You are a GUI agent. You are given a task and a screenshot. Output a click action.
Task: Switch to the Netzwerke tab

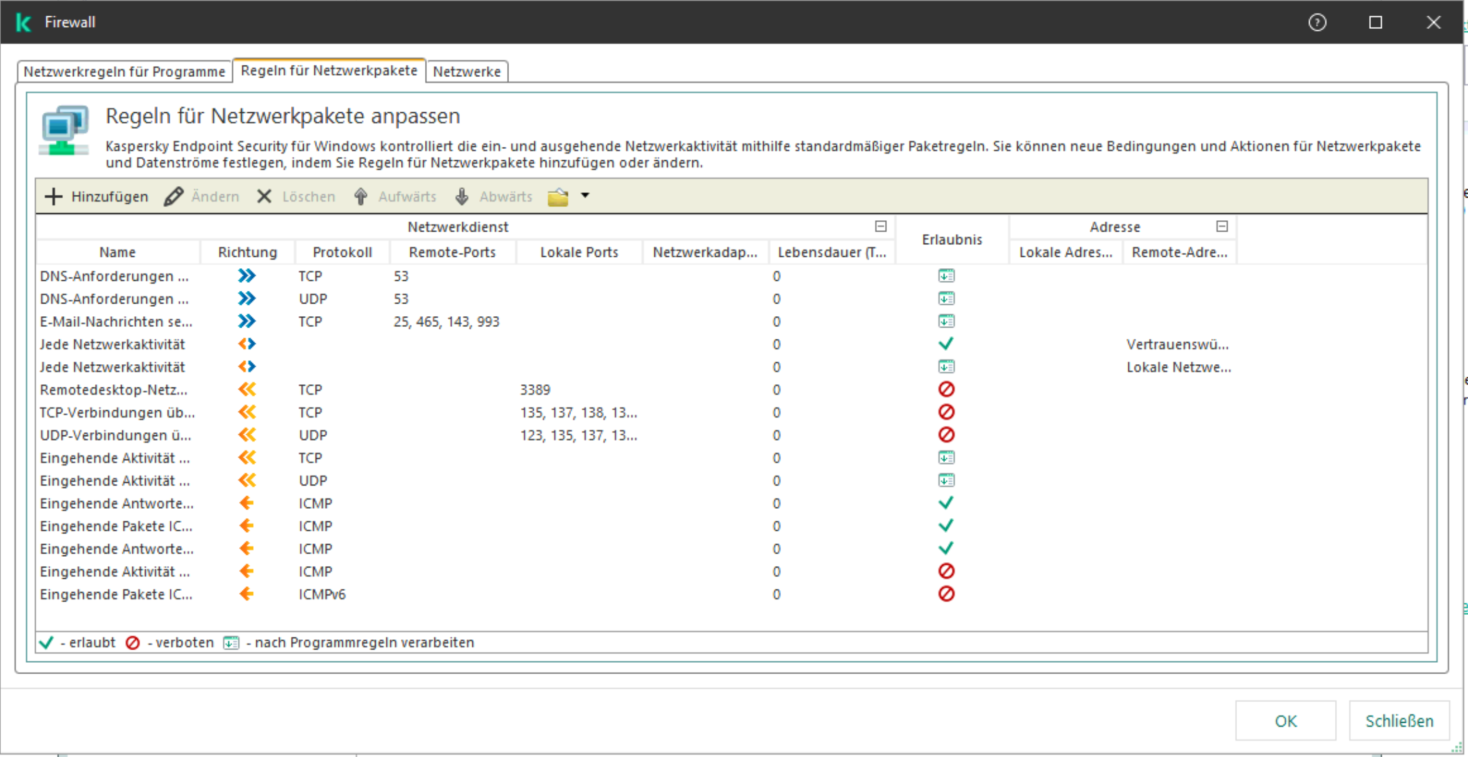coord(467,72)
